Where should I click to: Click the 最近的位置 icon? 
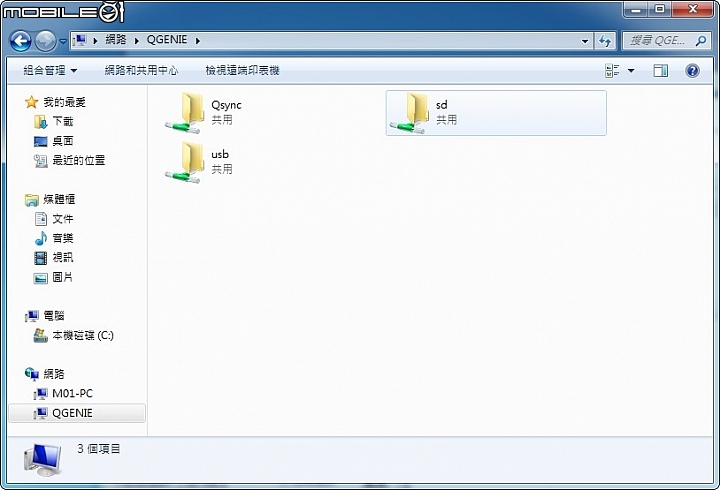40,161
